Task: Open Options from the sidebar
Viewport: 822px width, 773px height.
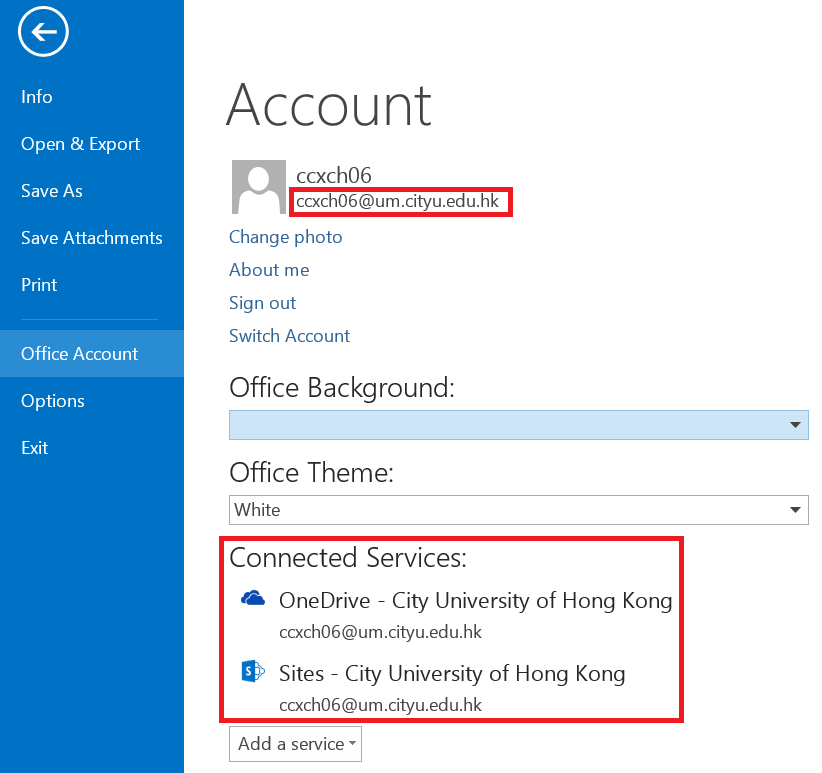Action: (53, 401)
